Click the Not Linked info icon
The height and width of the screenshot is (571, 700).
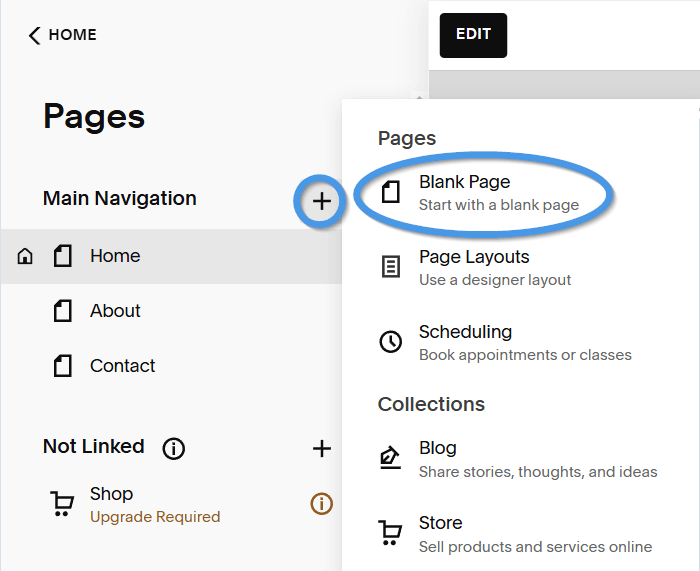174,448
